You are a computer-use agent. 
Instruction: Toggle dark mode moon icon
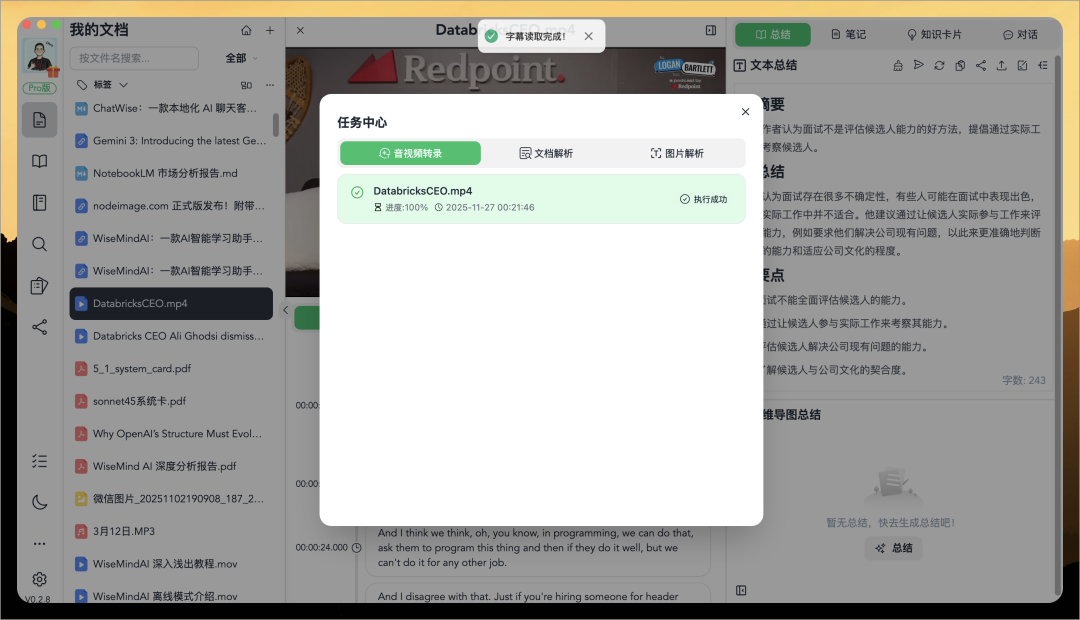click(x=39, y=502)
